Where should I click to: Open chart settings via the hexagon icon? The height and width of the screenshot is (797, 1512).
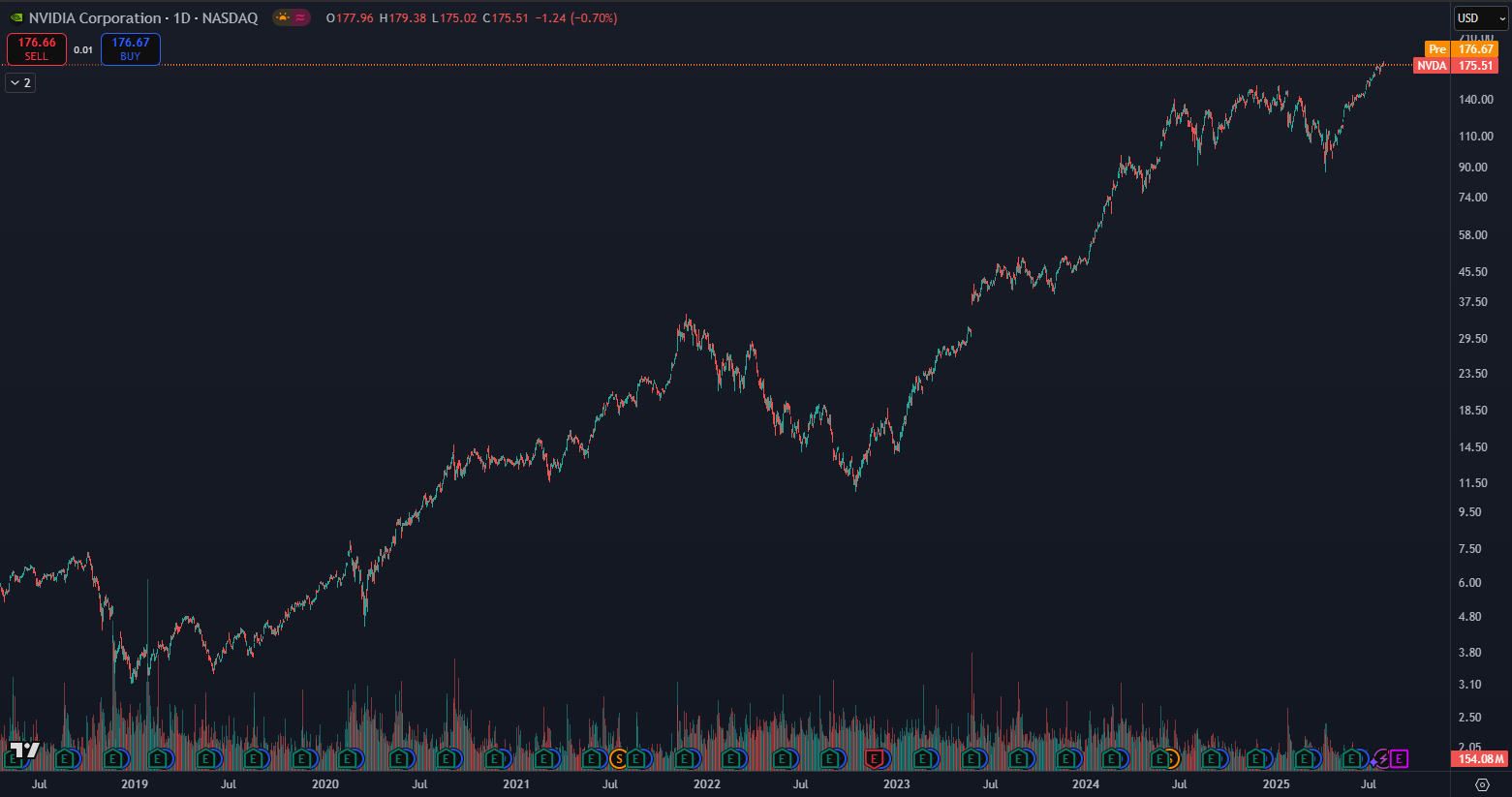tap(1482, 784)
